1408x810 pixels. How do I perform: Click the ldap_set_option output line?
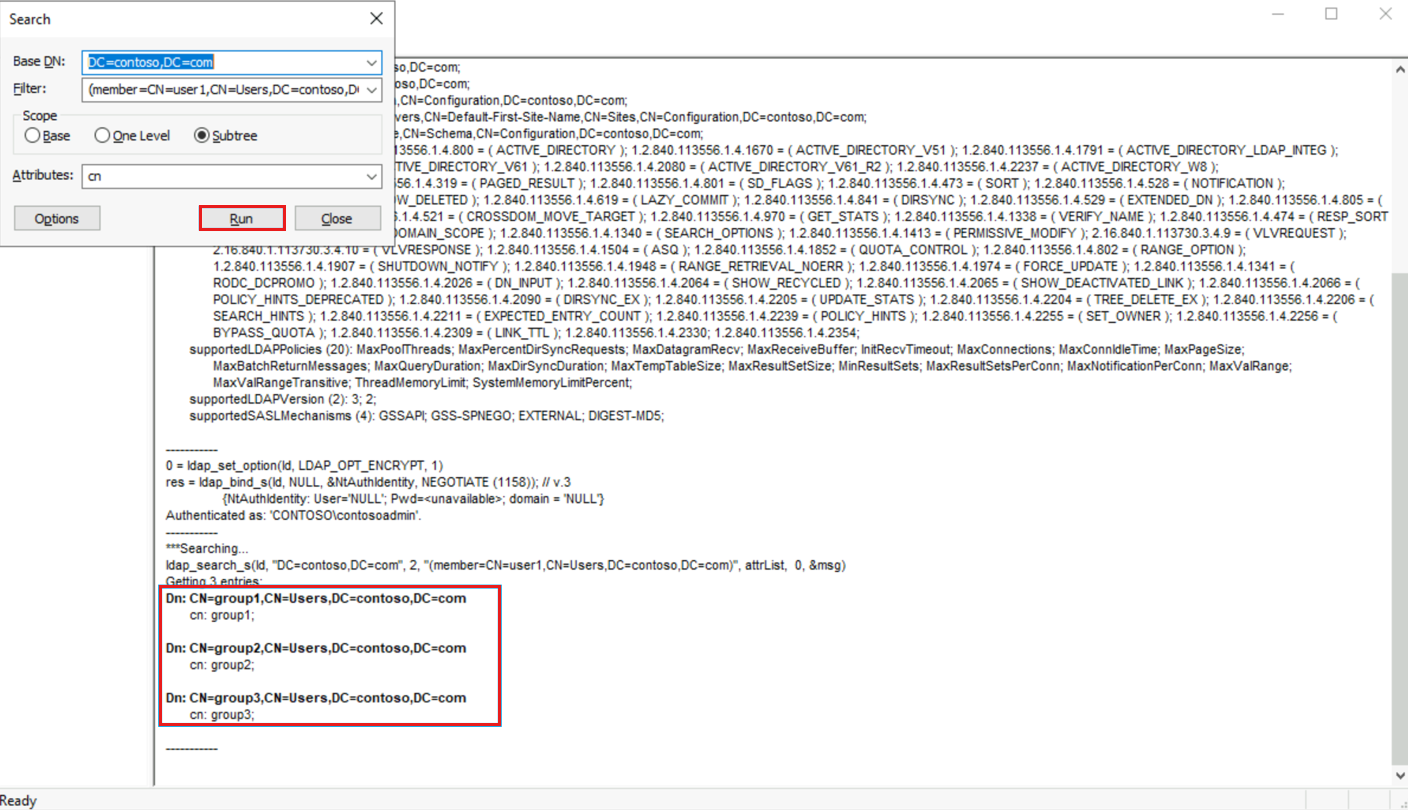click(304, 466)
